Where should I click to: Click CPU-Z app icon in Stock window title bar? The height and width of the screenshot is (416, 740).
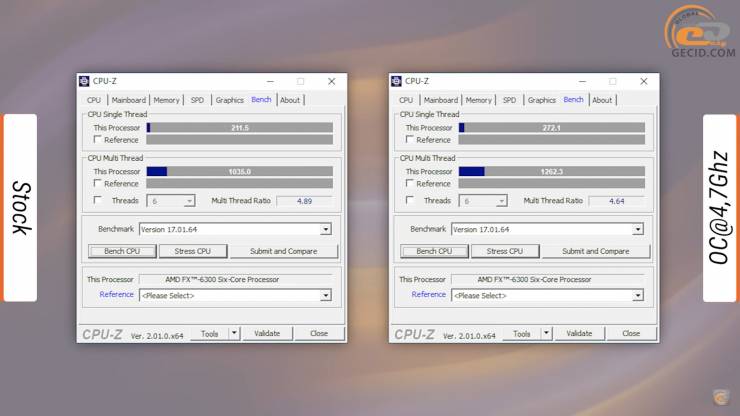click(84, 81)
